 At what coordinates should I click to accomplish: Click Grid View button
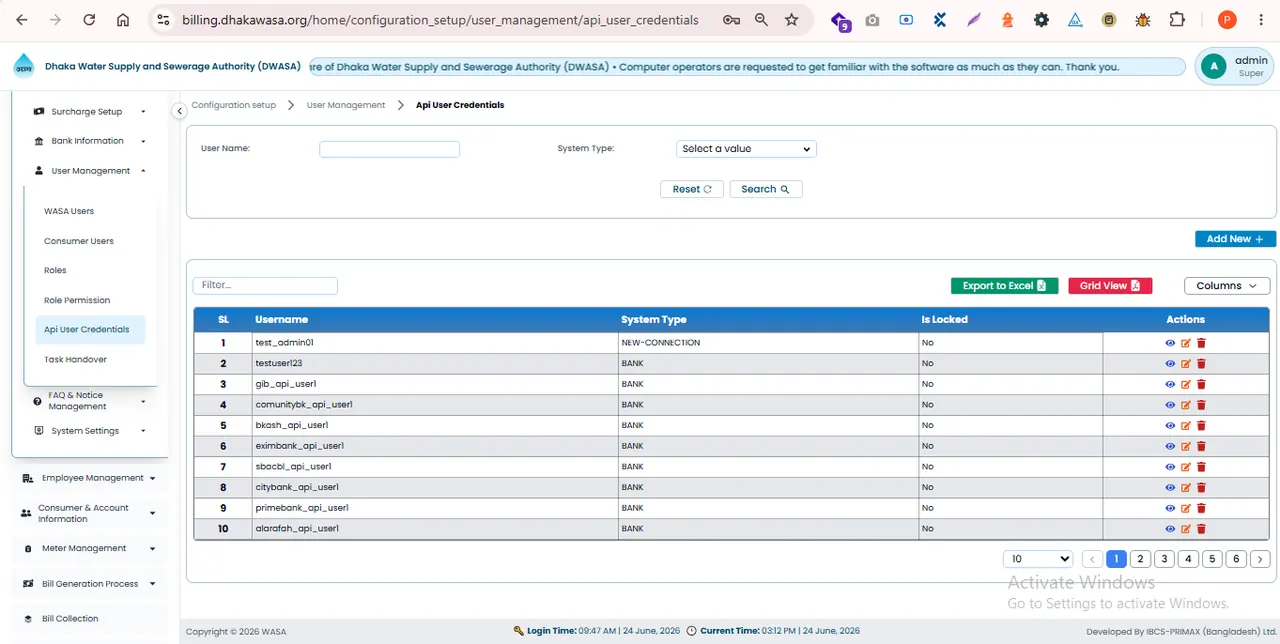pyautogui.click(x=1110, y=286)
